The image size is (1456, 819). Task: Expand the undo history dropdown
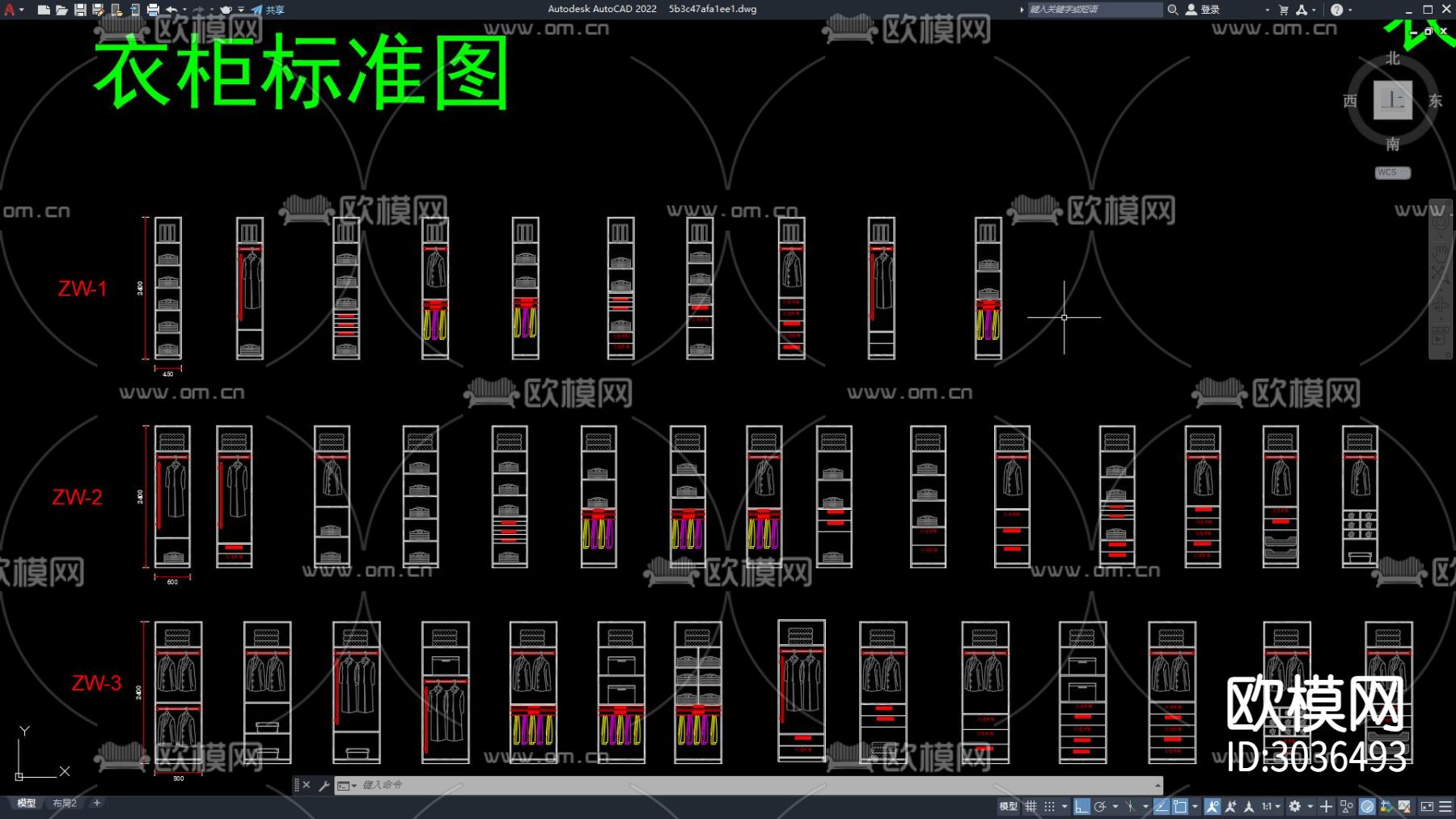184,10
